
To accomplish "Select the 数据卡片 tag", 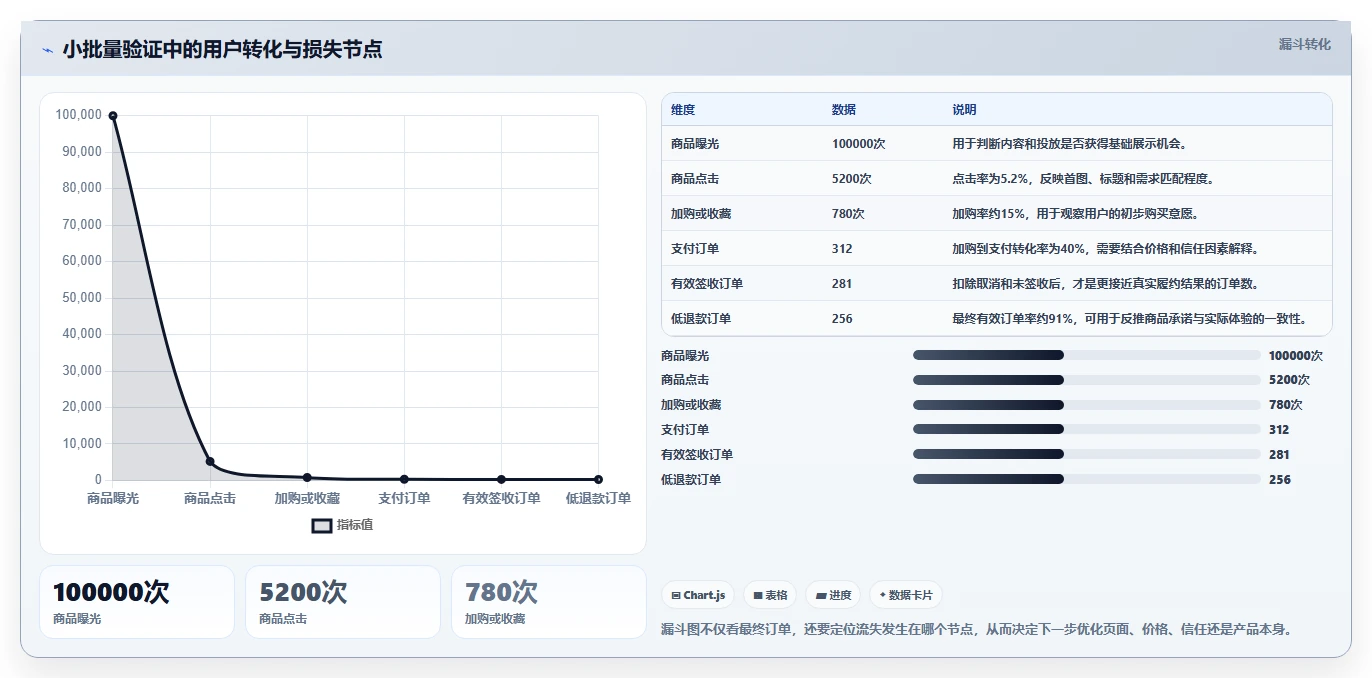I will (x=905, y=595).
